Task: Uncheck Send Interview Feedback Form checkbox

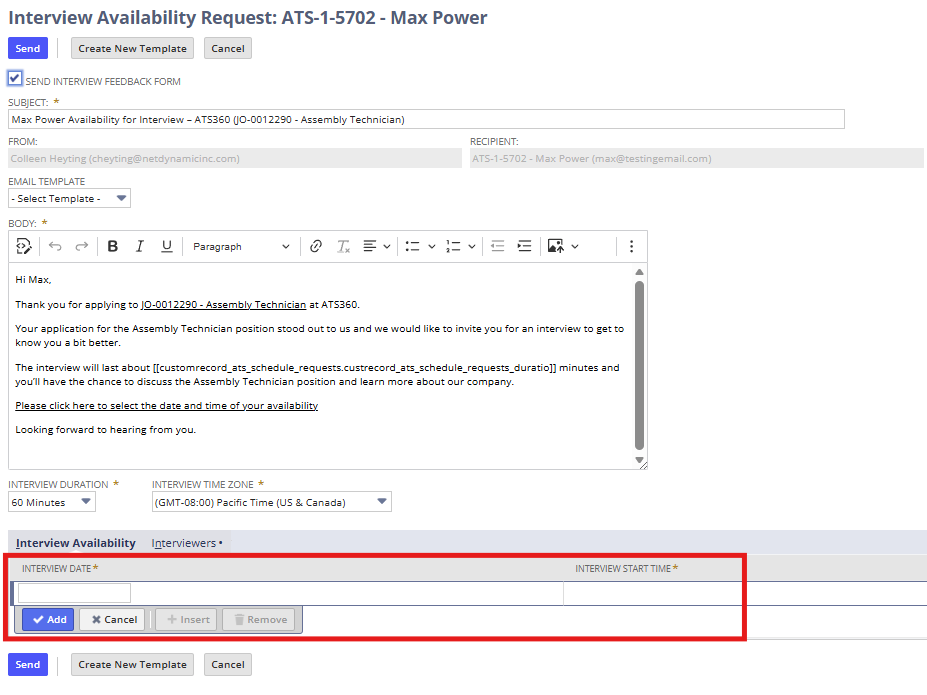Action: point(15,78)
